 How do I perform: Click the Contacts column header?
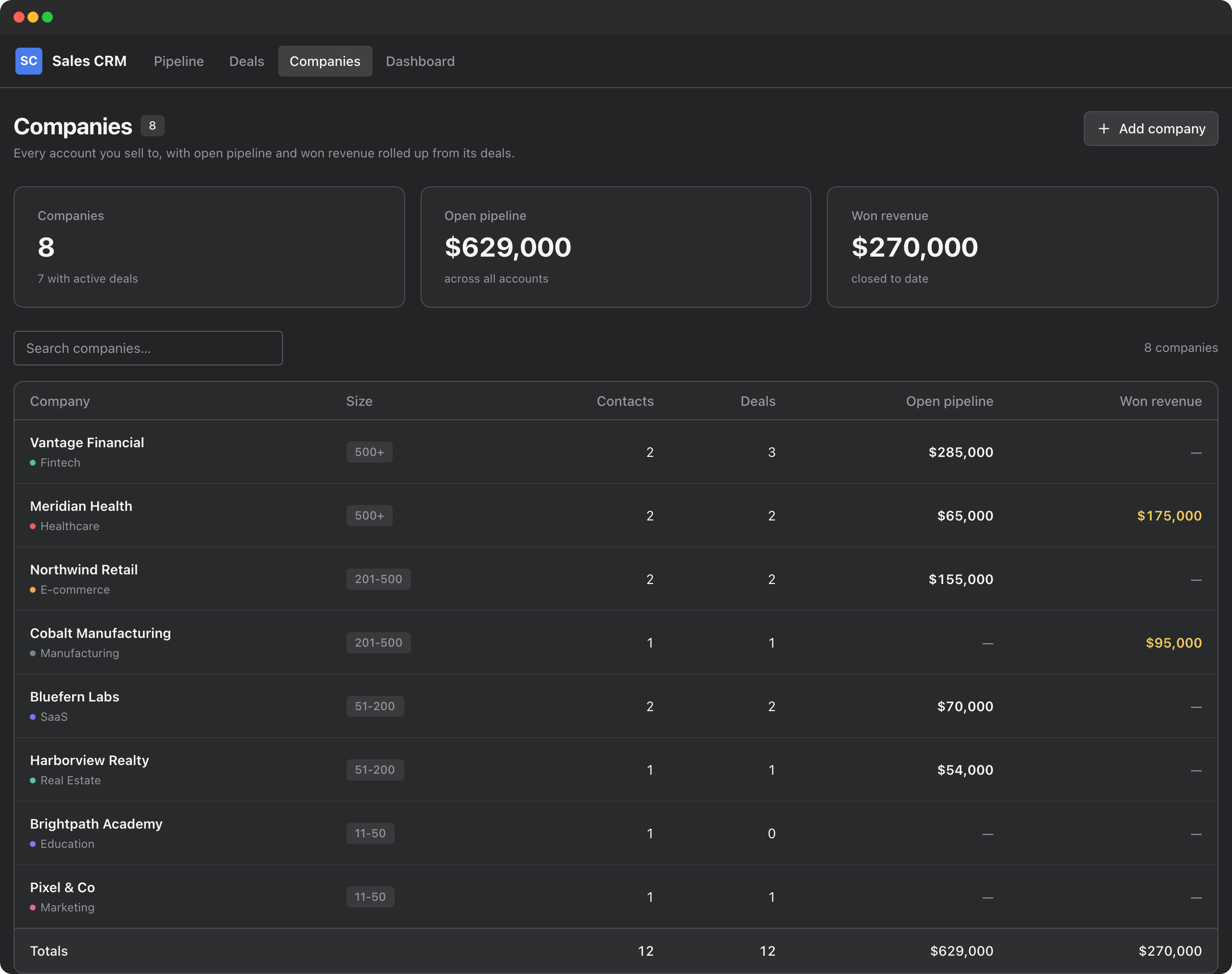[625, 402]
